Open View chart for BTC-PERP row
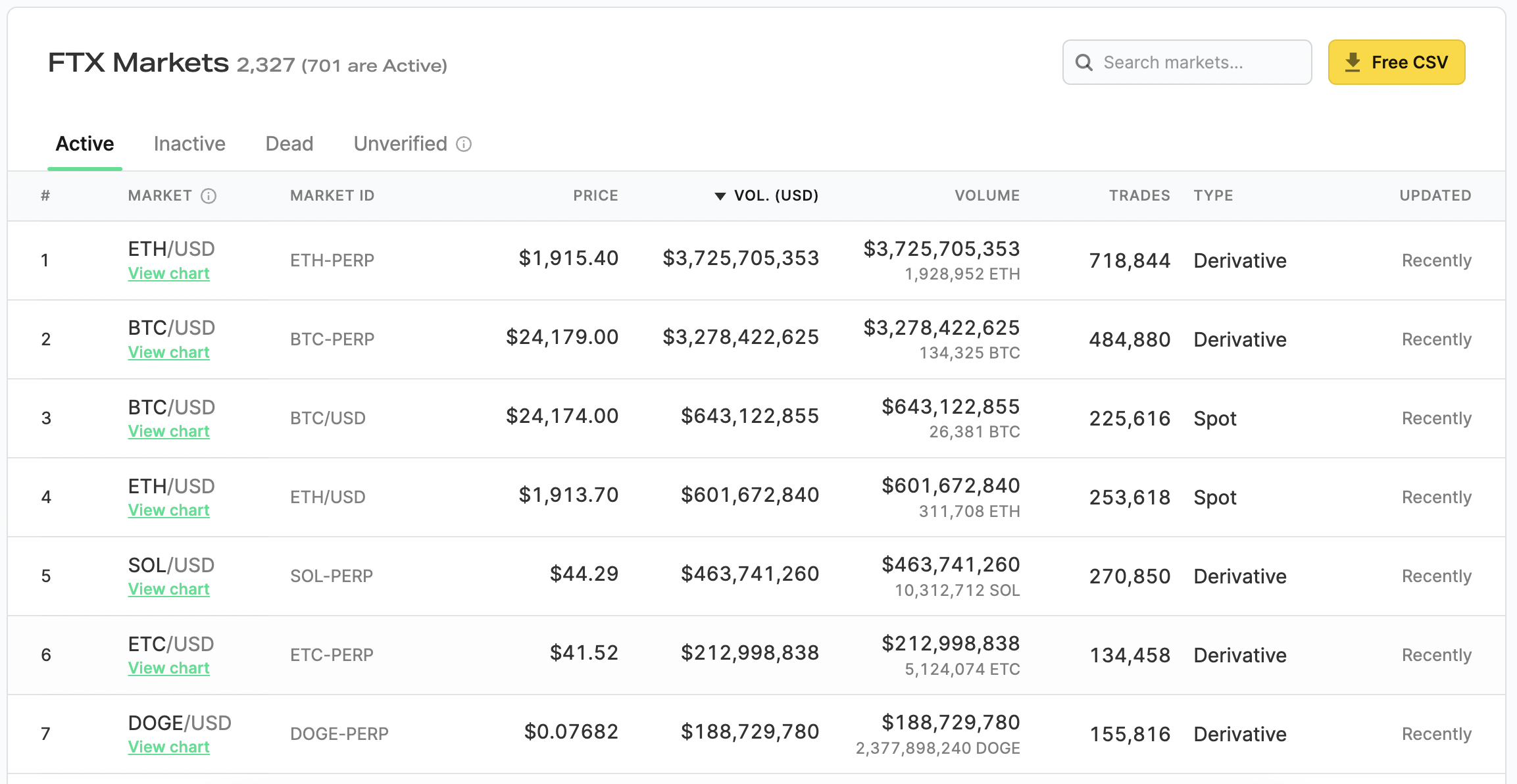 pos(169,353)
